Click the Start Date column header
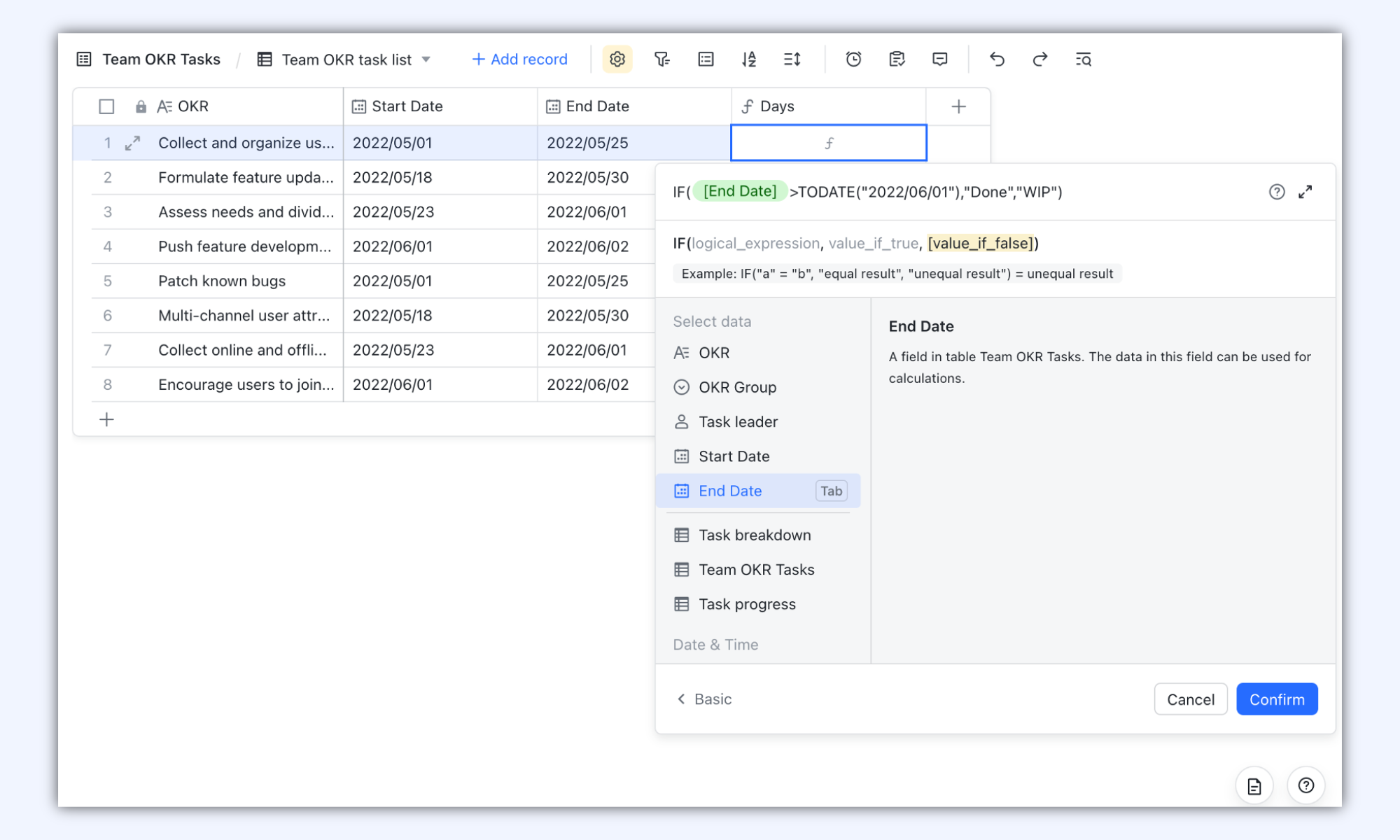 coord(440,106)
